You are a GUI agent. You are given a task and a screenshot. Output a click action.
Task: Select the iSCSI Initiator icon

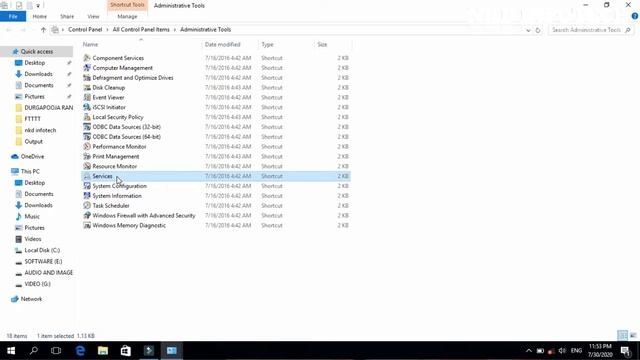pyautogui.click(x=87, y=107)
